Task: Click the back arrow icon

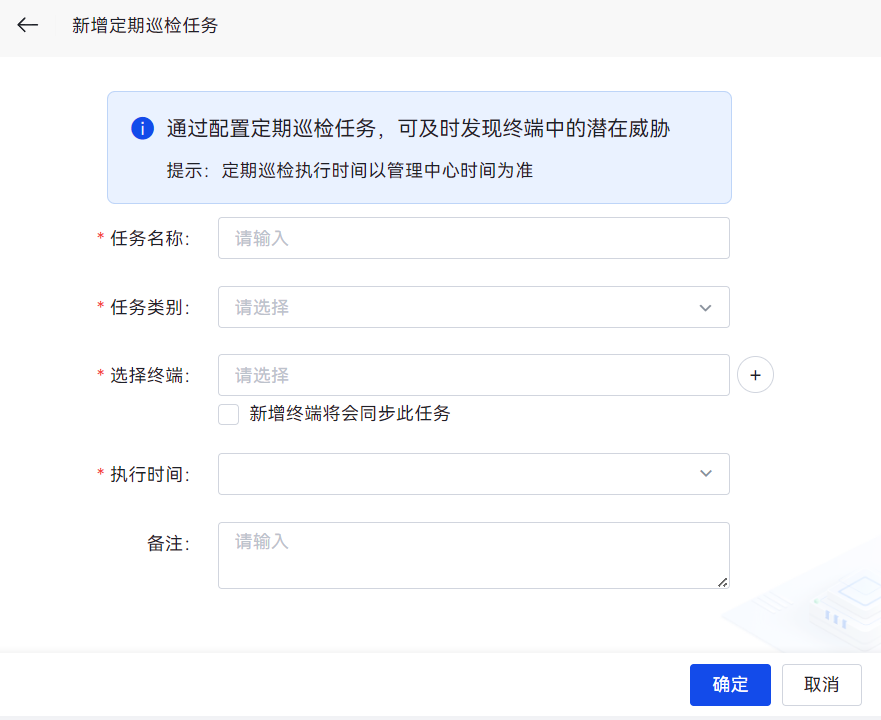Action: coord(28,25)
